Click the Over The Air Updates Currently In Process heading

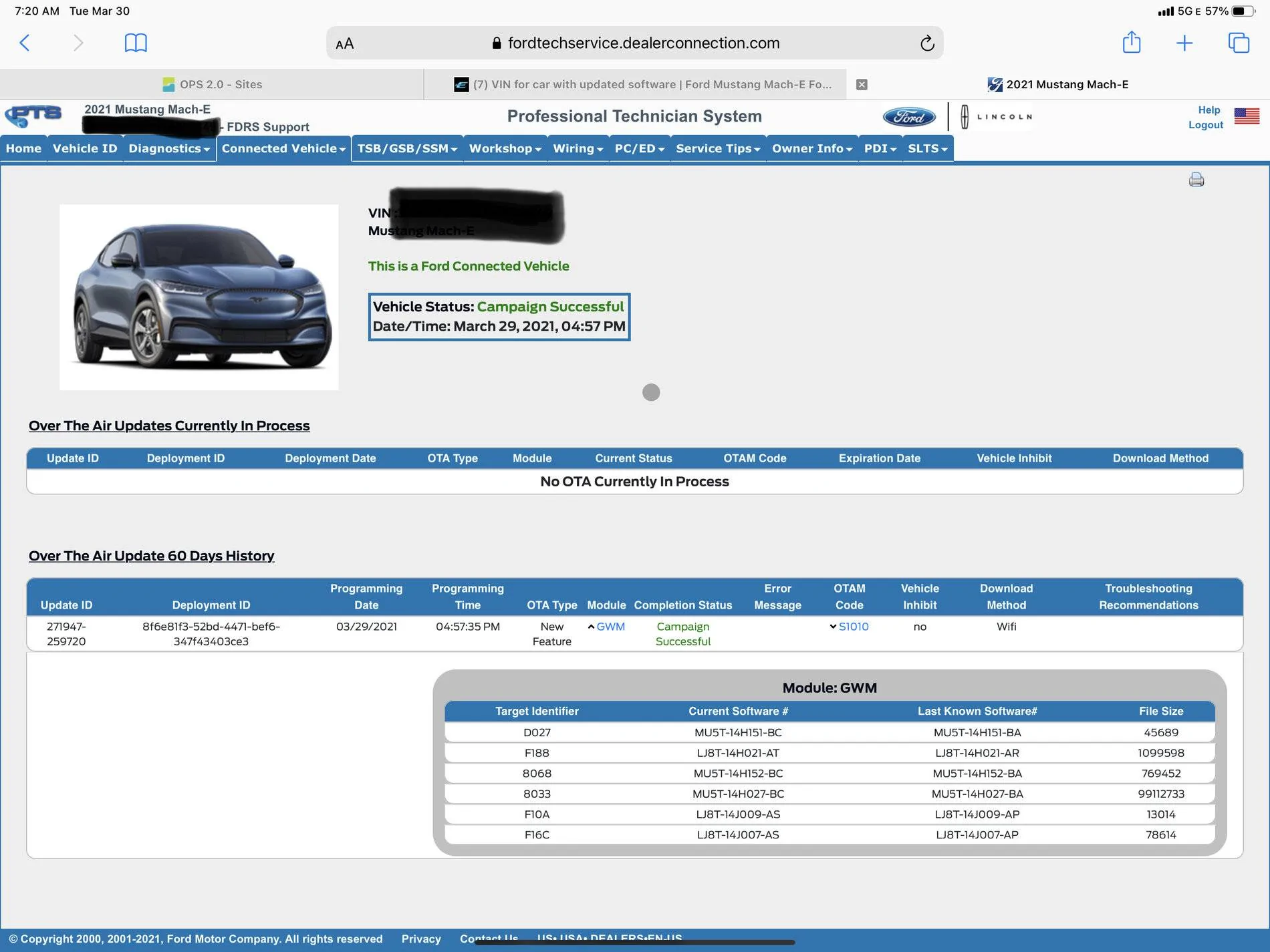tap(169, 426)
